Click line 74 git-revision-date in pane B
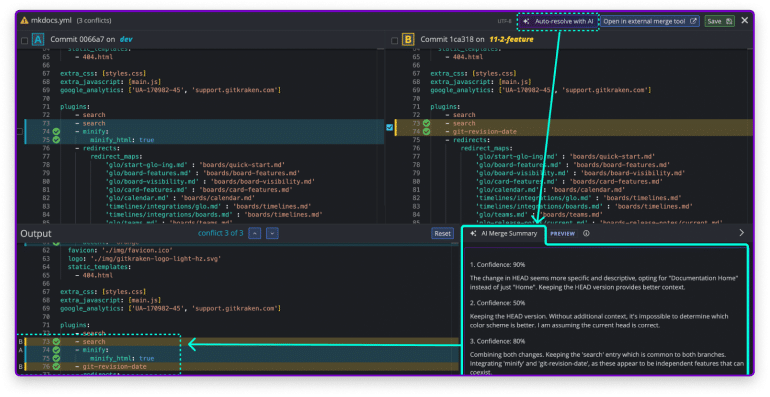This screenshot has width=770, height=397. pyautogui.click(x=481, y=132)
